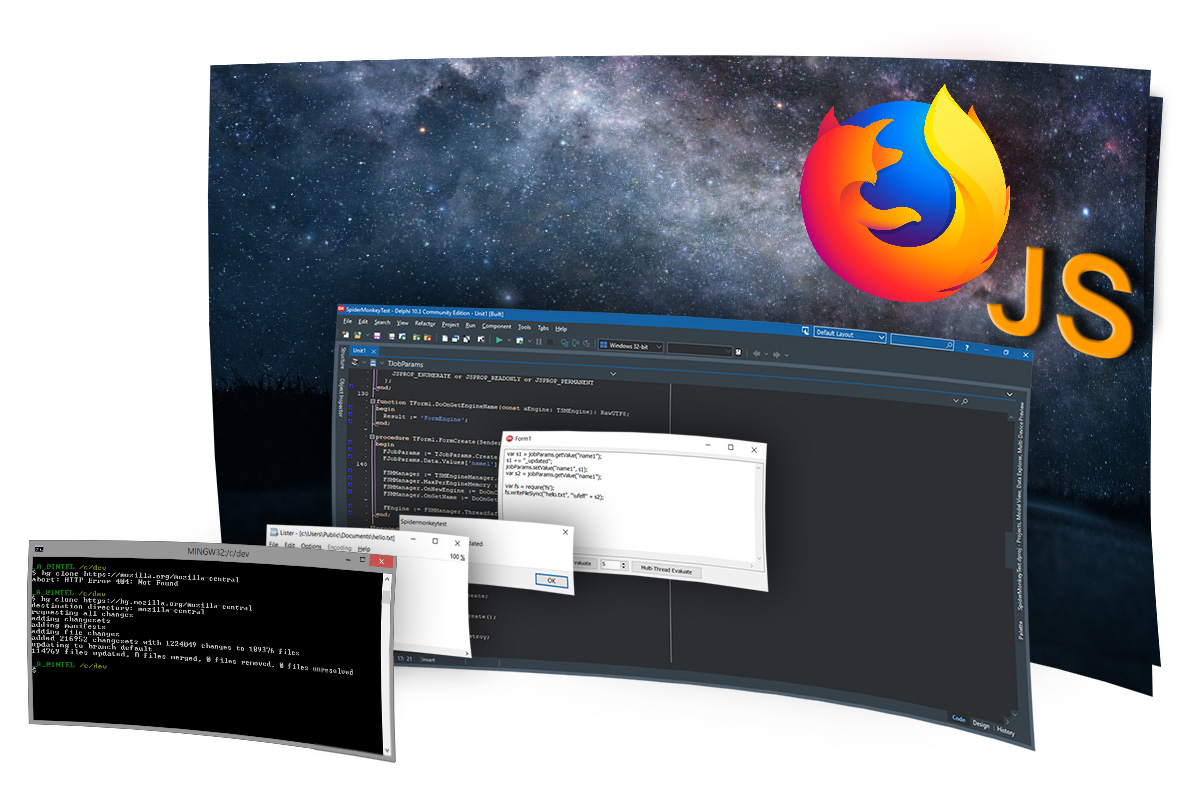Open the Component menu in Delphi

click(496, 325)
